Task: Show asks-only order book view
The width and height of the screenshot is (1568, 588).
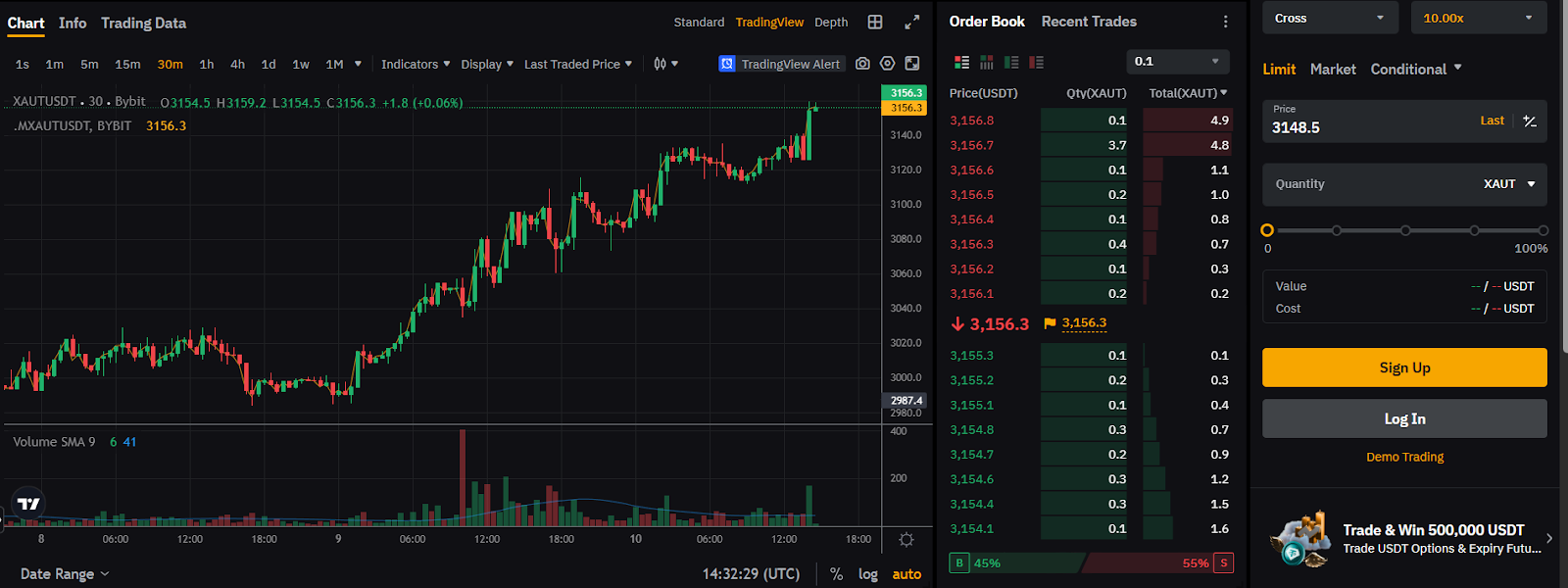Action: [1036, 62]
